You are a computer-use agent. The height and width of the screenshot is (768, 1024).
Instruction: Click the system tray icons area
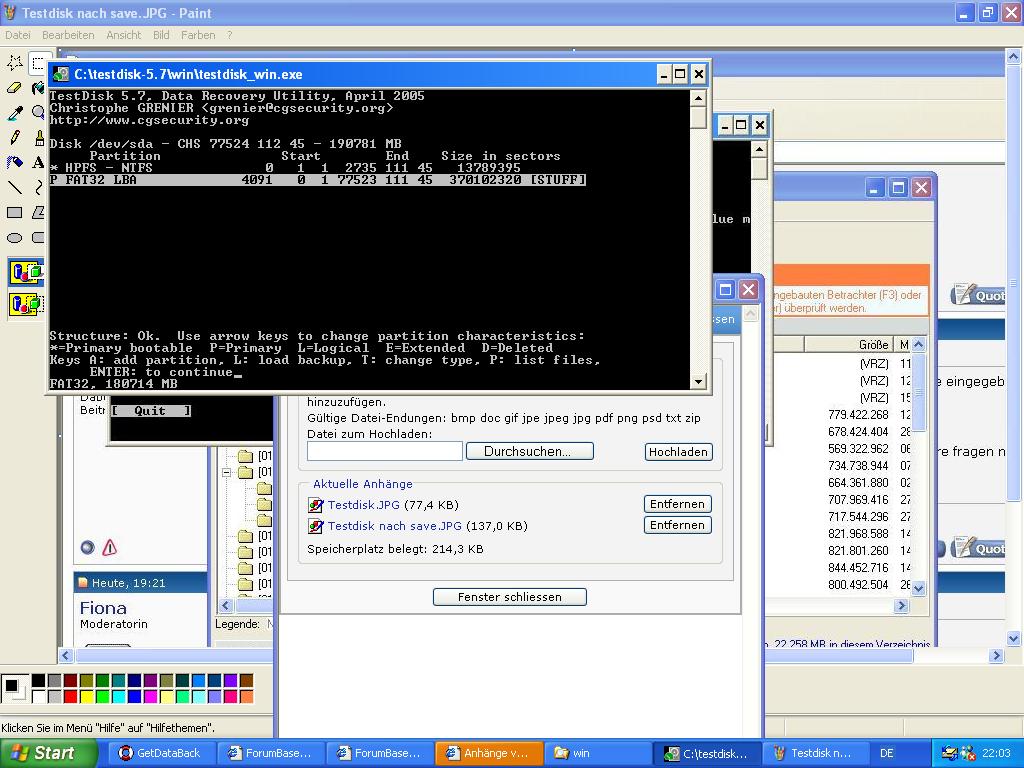point(959,753)
